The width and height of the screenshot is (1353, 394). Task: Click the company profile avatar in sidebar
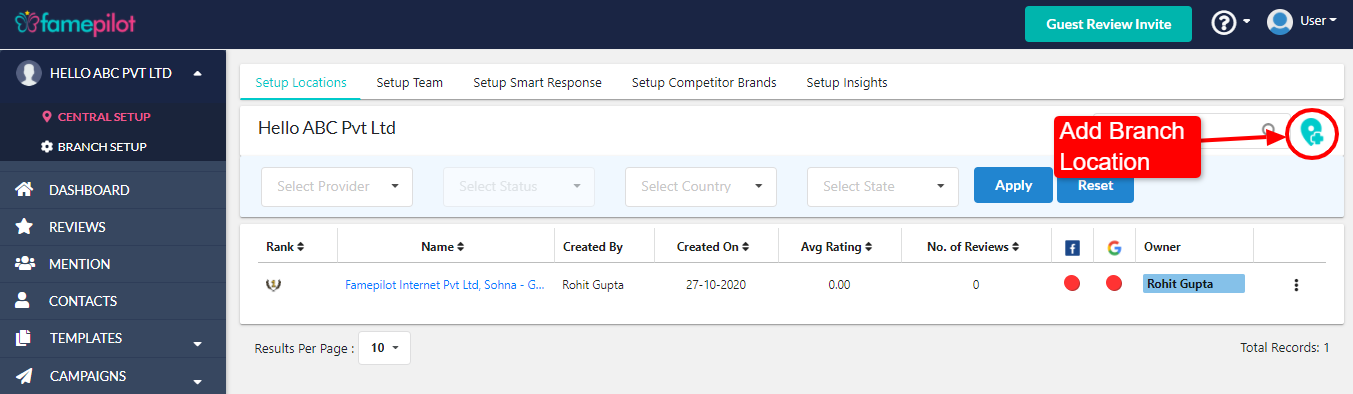coord(30,74)
